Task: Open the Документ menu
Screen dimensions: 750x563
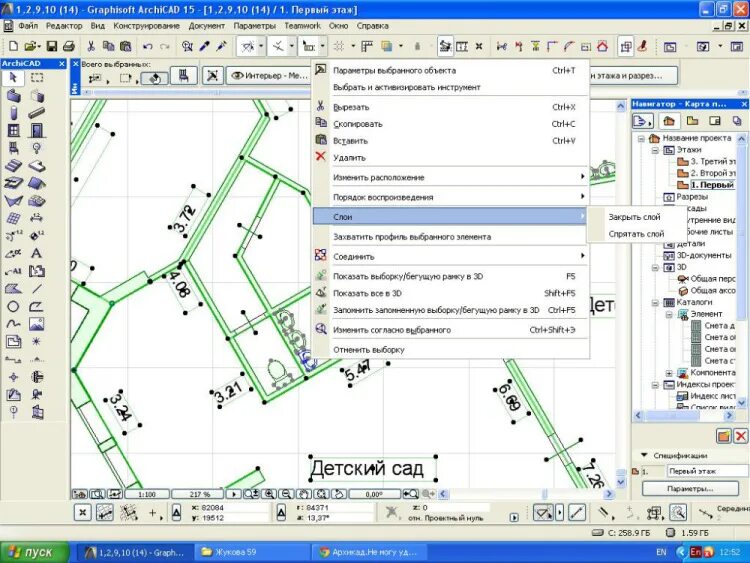Action: (206, 26)
